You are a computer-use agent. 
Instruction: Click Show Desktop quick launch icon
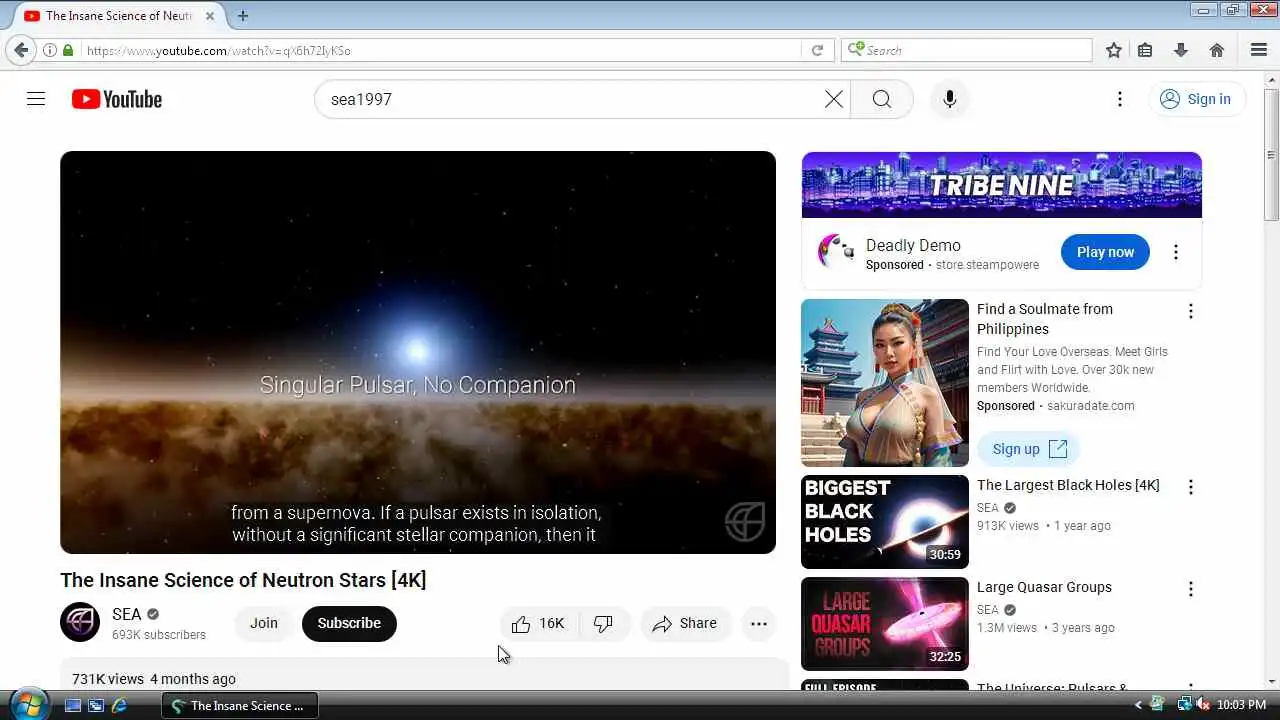click(x=72, y=705)
